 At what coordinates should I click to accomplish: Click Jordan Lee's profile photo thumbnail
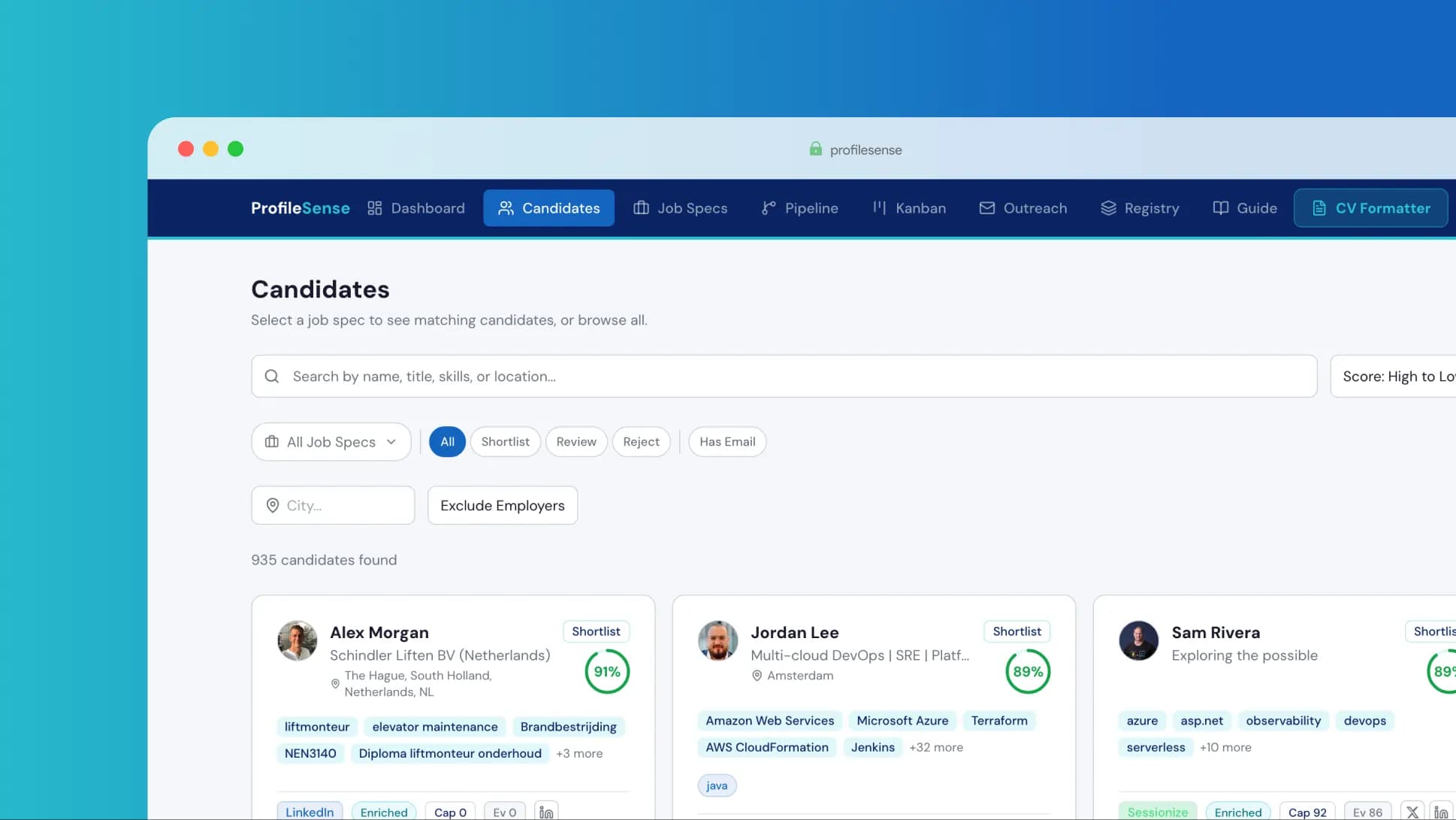tap(717, 640)
